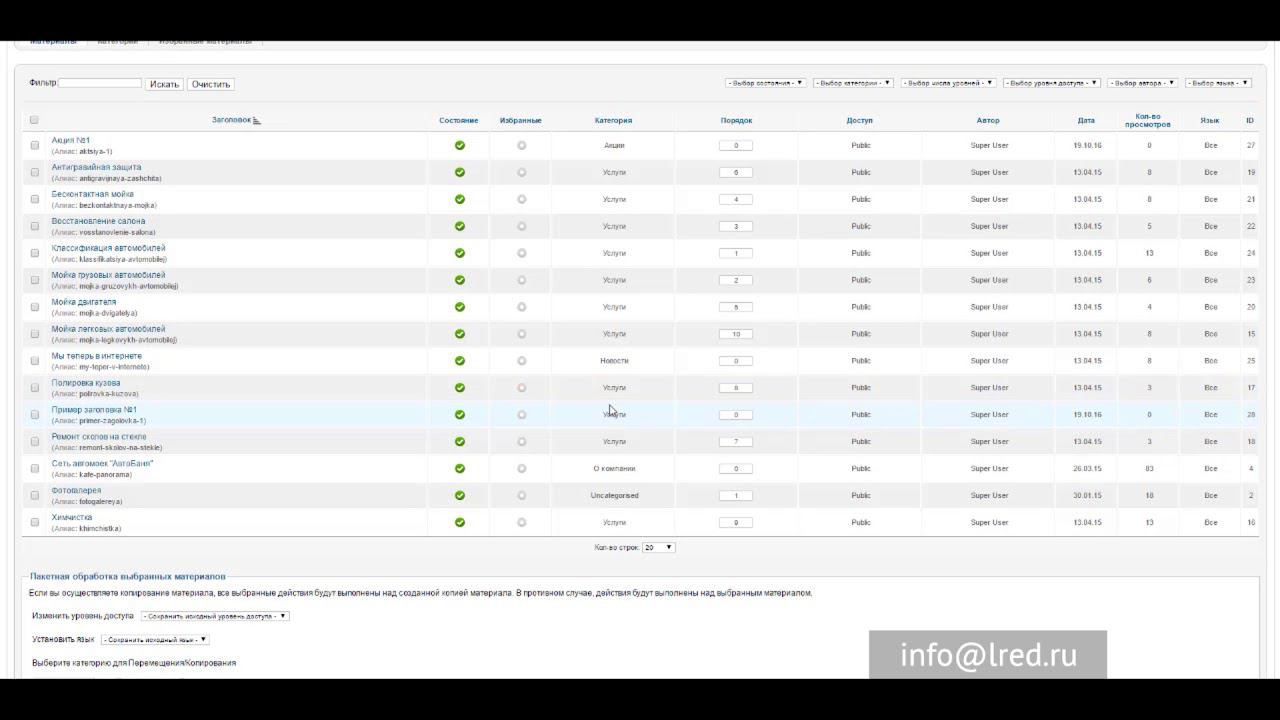1280x720 pixels.
Task: Toggle state icon for Классификация автомобилей
Action: click(460, 253)
